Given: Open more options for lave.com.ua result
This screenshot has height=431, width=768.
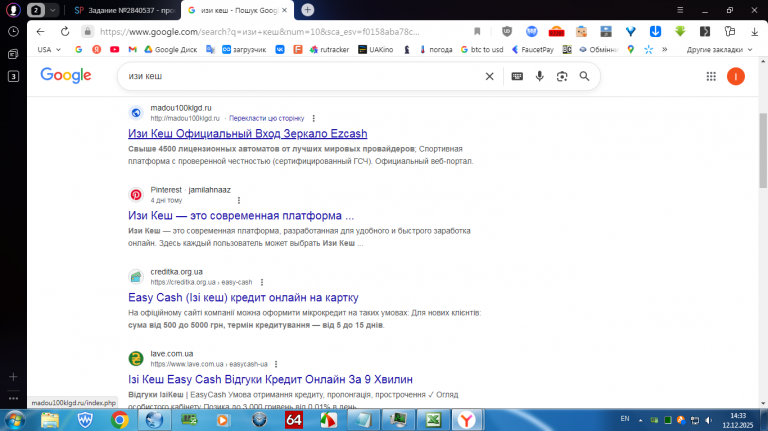Looking at the screenshot, I should [276, 364].
